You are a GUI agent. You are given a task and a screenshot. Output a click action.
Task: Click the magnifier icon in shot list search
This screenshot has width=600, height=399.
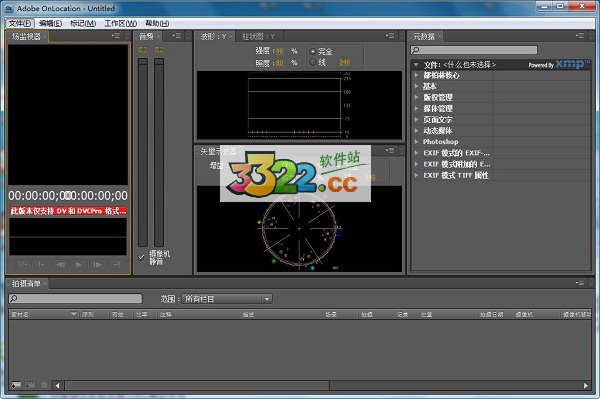[x=14, y=298]
